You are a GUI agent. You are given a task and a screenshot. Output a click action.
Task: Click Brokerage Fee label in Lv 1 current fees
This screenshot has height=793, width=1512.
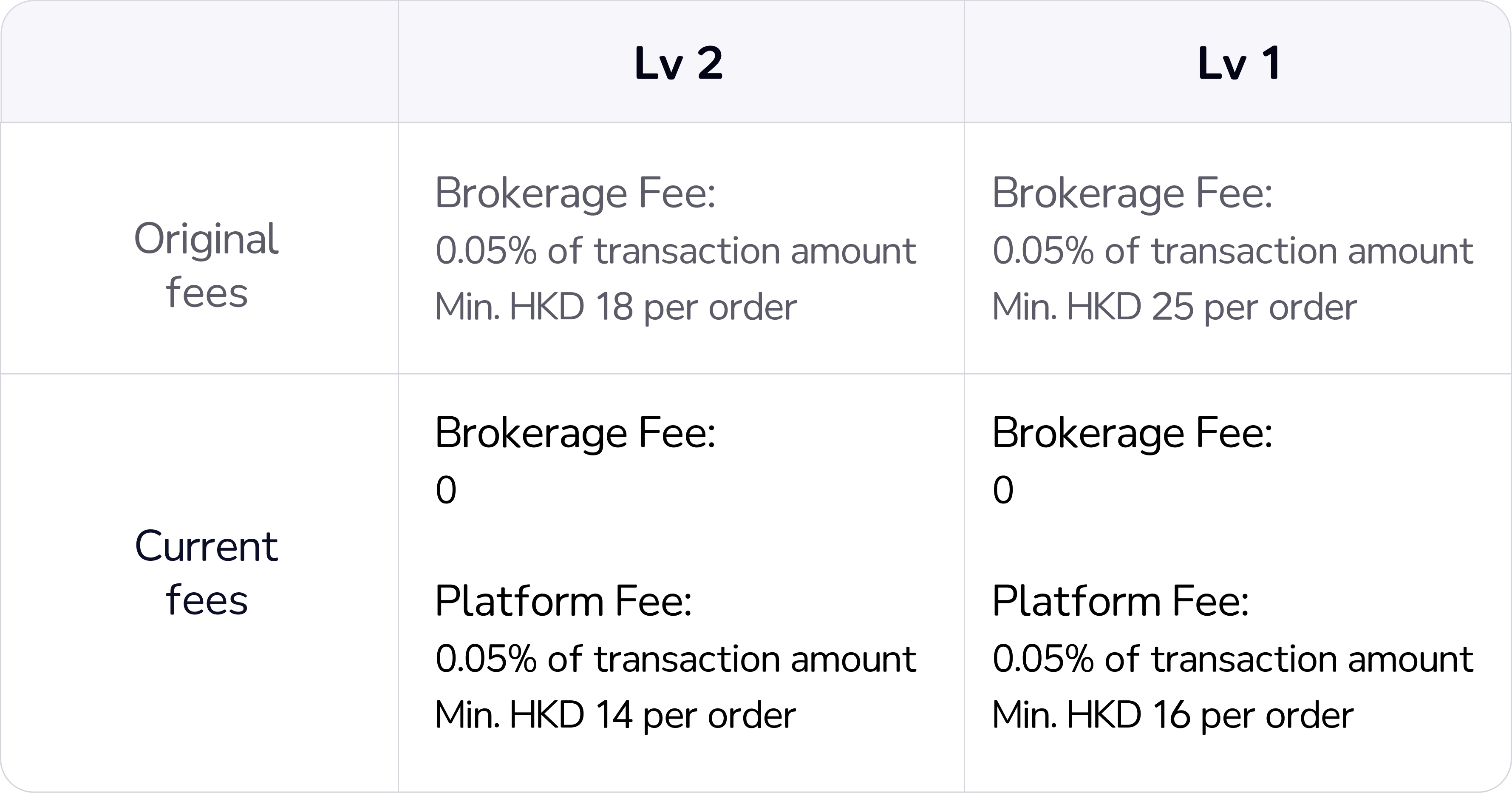pyautogui.click(x=1132, y=434)
